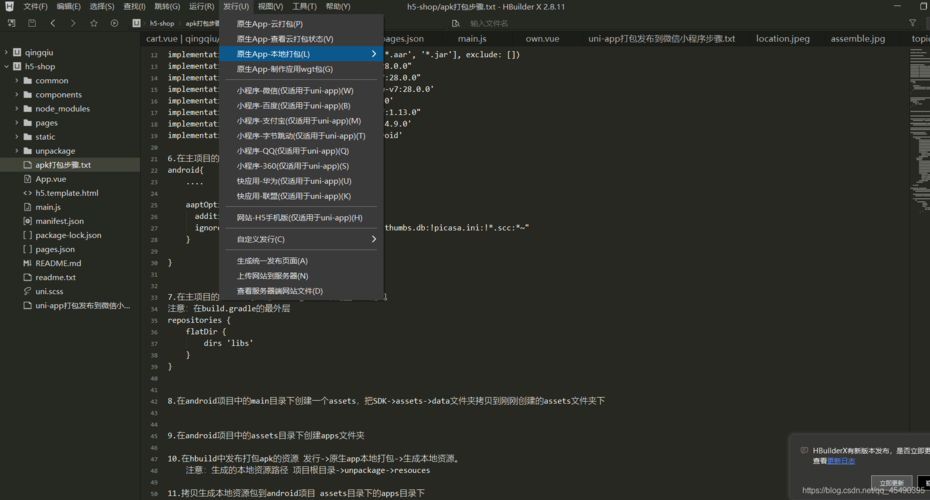
Task: Click h5-shop in the breadcrumb path
Action: 162,23
